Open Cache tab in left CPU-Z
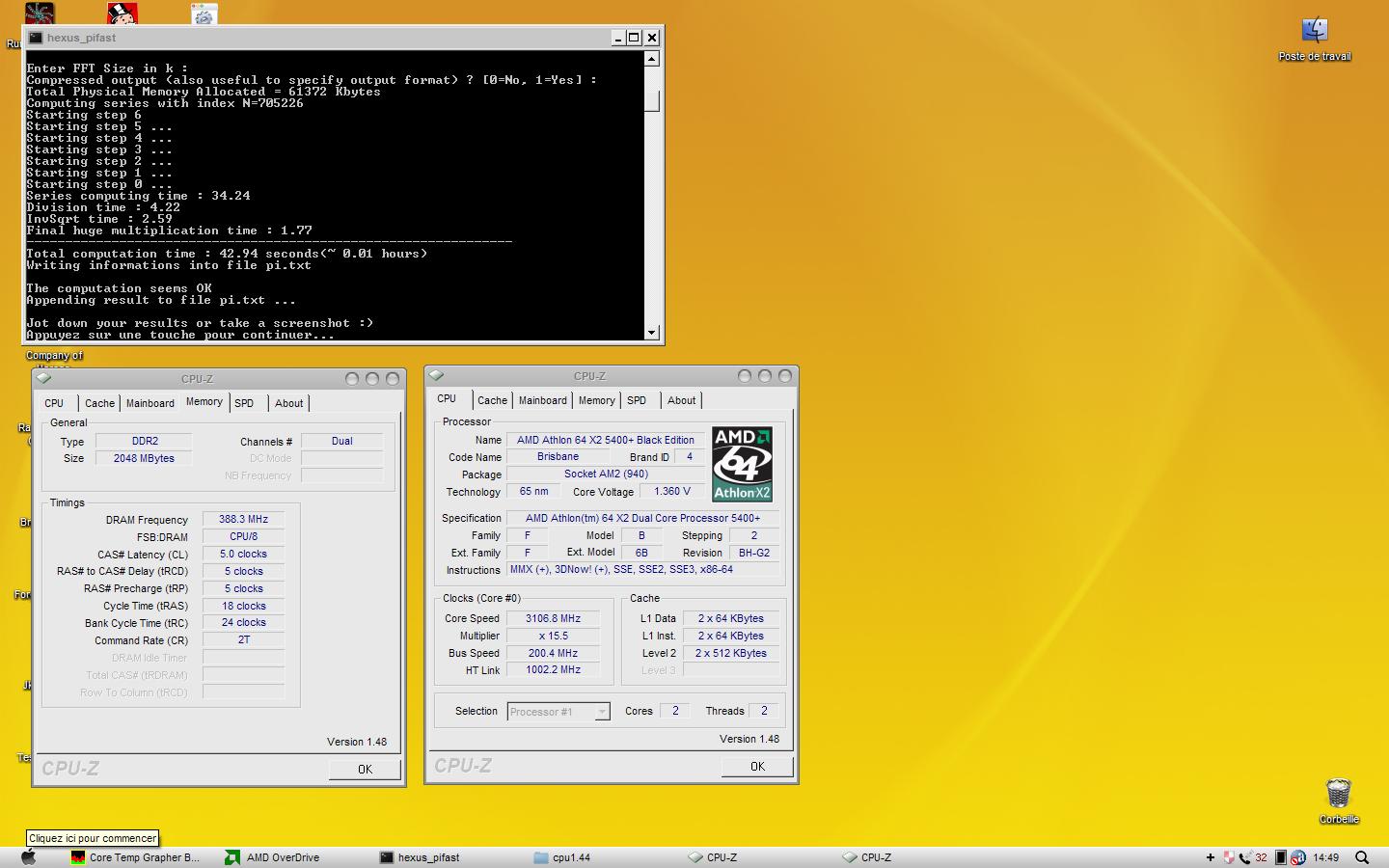1389x868 pixels. (99, 403)
